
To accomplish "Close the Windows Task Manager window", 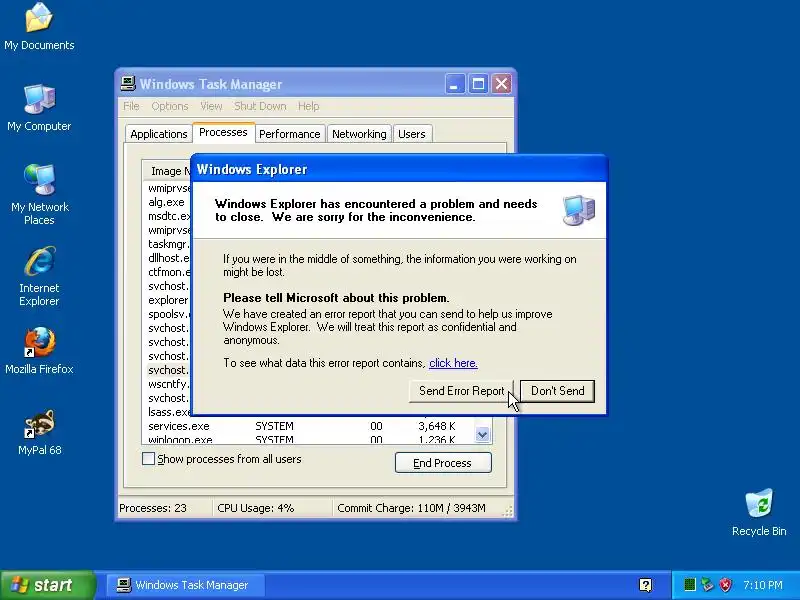I will [502, 84].
